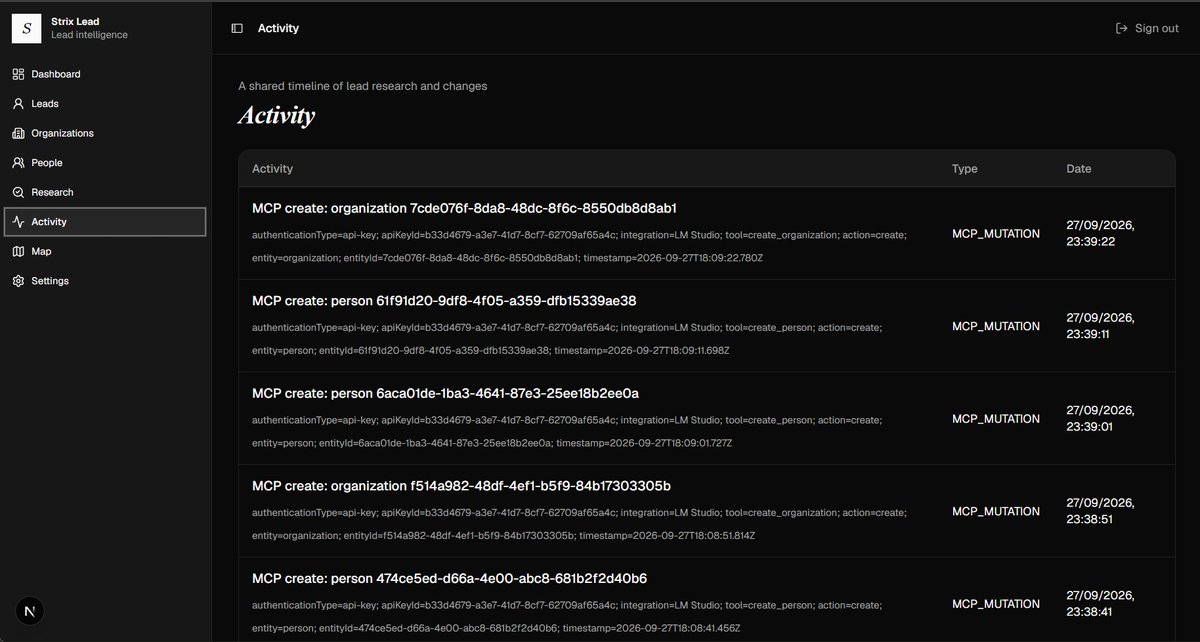Click the shared timeline subtitle text
Viewport: 1200px width, 642px height.
(x=363, y=86)
